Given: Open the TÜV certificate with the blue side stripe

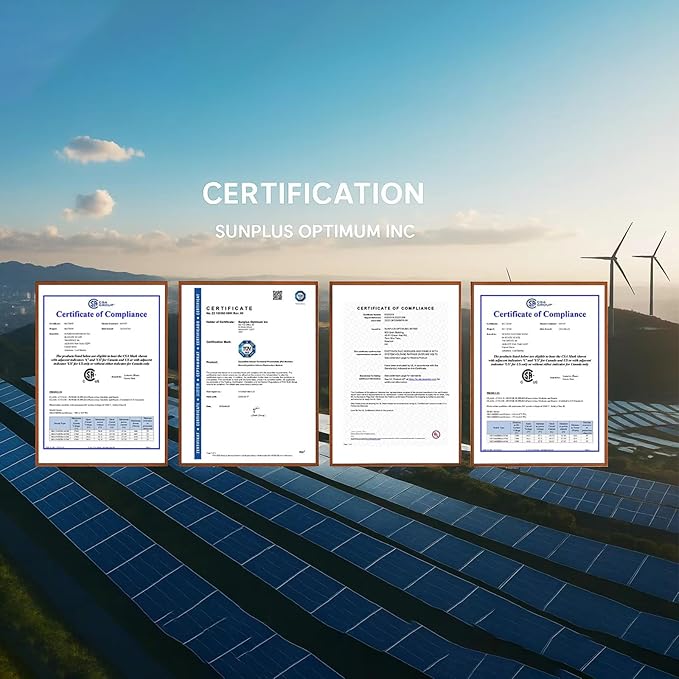Looking at the screenshot, I should pos(249,373).
